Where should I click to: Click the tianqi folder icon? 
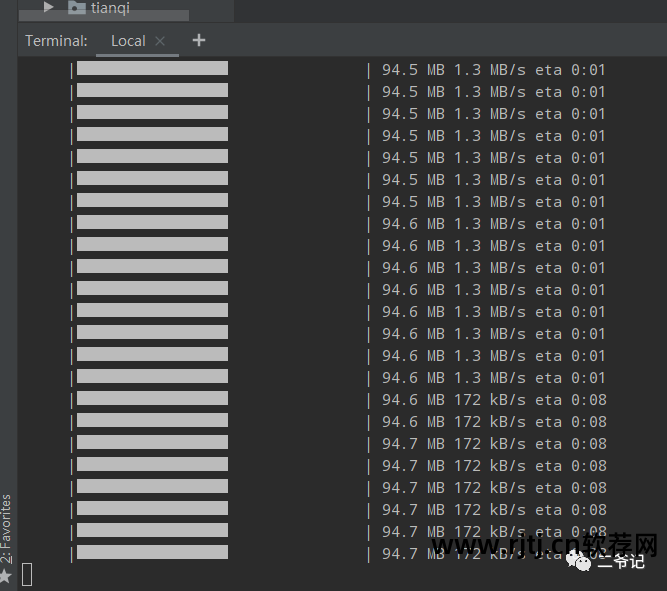(76, 8)
